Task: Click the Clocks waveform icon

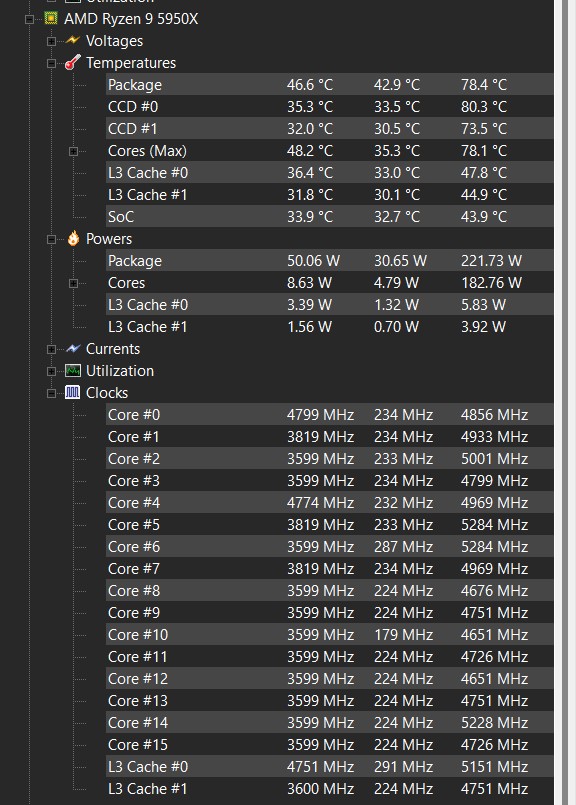Action: click(73, 393)
